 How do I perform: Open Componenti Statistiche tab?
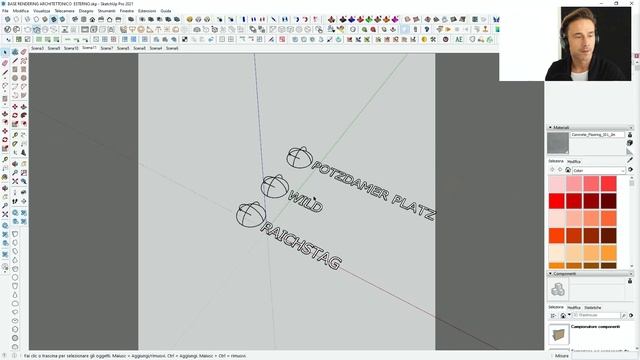click(592, 307)
